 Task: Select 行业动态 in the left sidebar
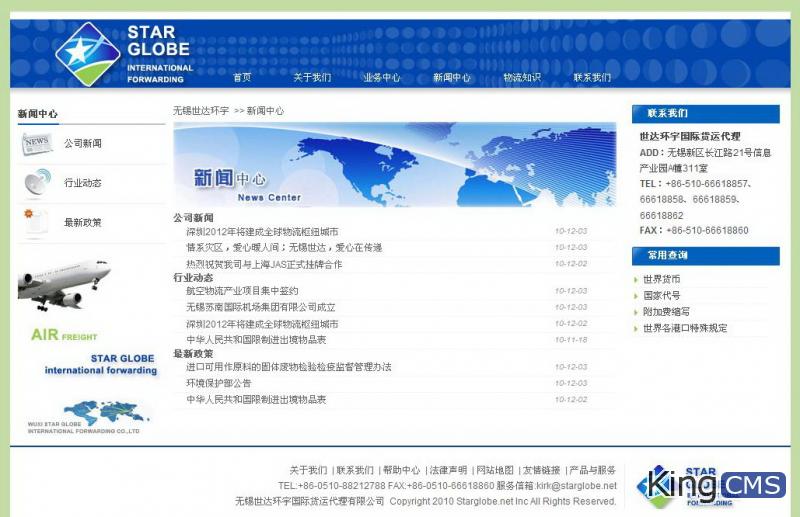click(83, 183)
